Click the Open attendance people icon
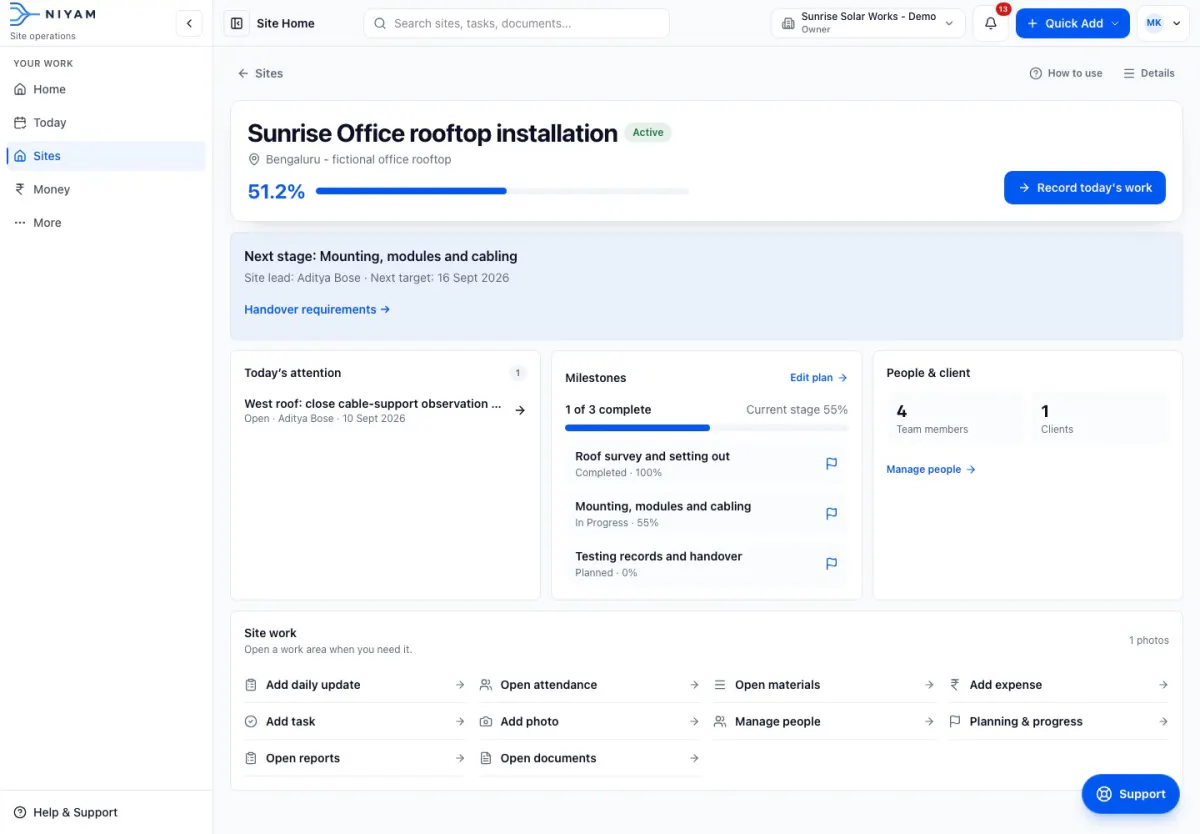Screen dimensions: 1200x834 pos(486,685)
